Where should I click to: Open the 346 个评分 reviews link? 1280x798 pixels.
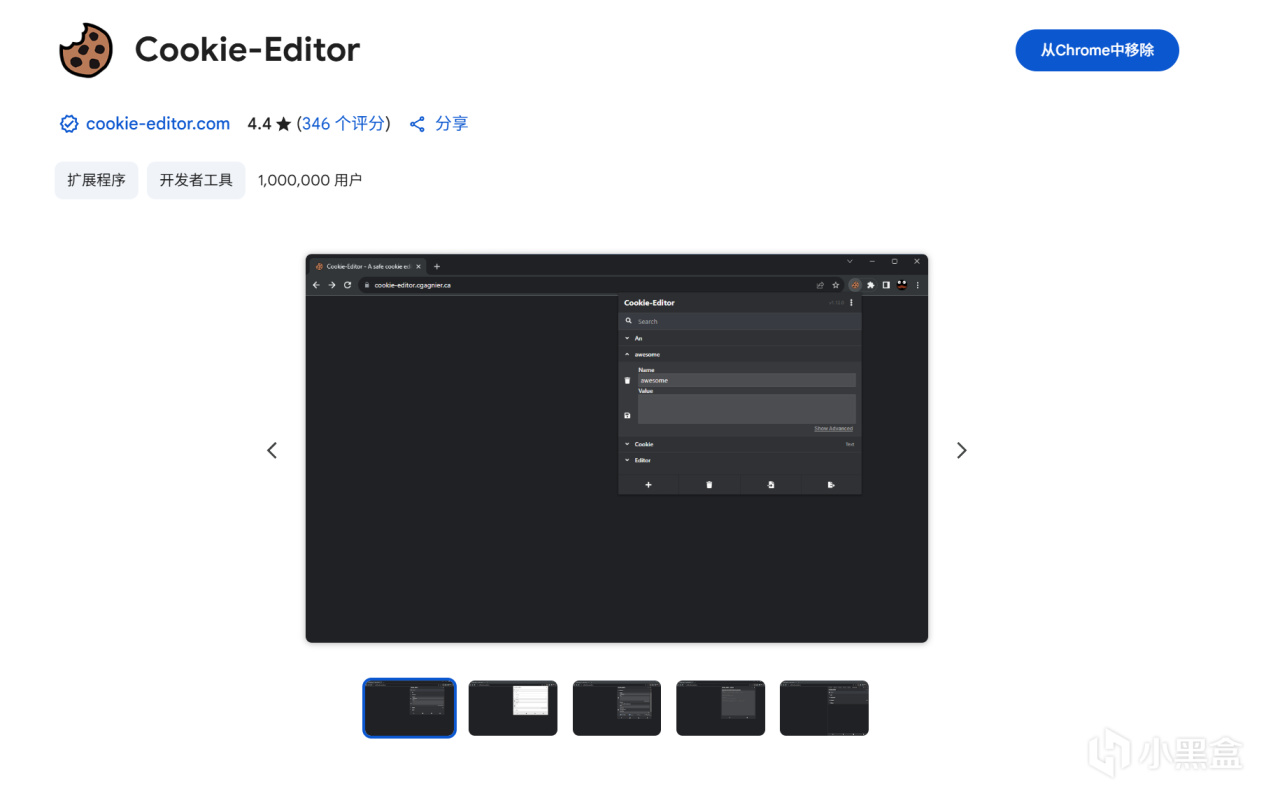[x=343, y=124]
